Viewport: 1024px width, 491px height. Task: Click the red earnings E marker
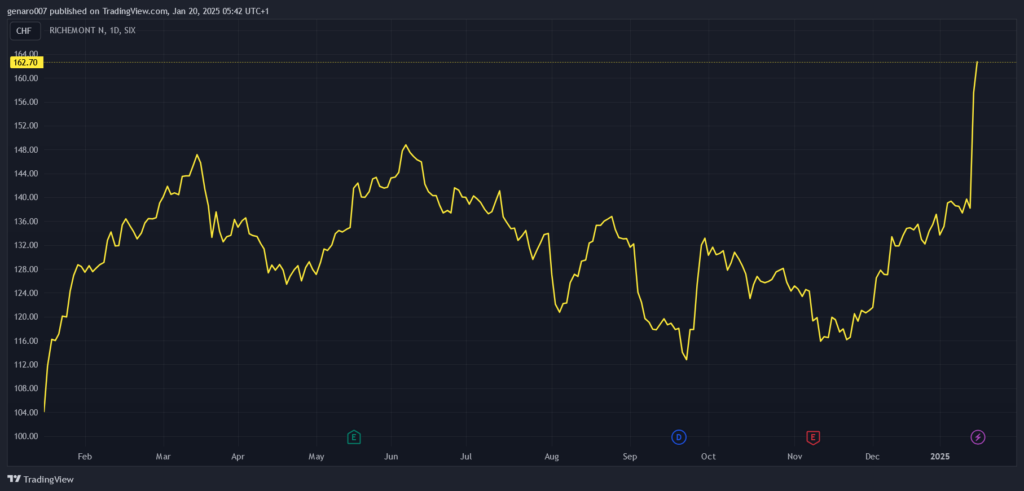point(813,437)
